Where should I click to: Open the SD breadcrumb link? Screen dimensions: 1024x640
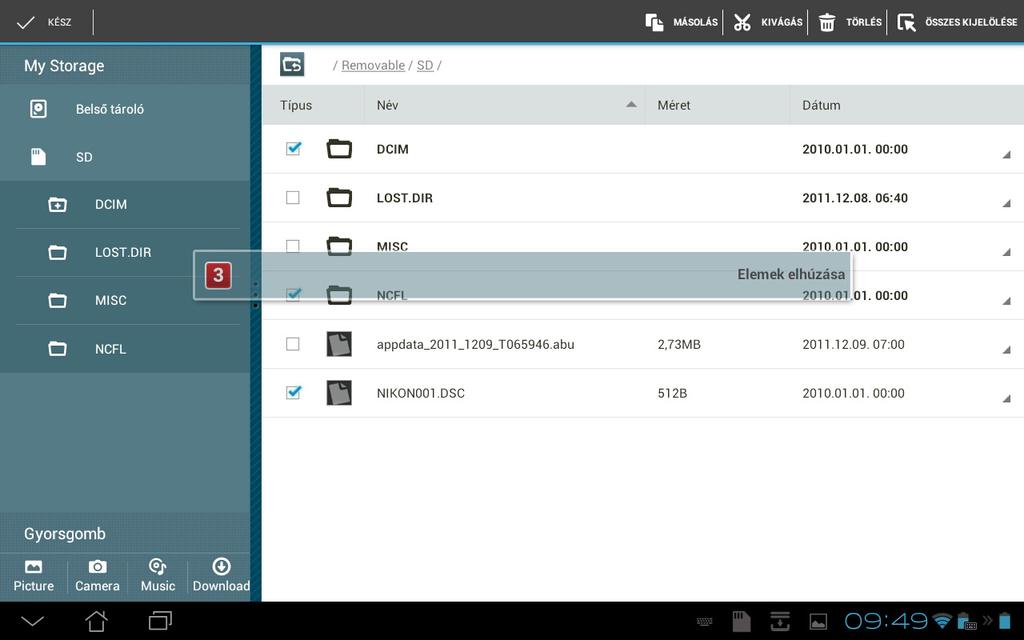pos(425,65)
